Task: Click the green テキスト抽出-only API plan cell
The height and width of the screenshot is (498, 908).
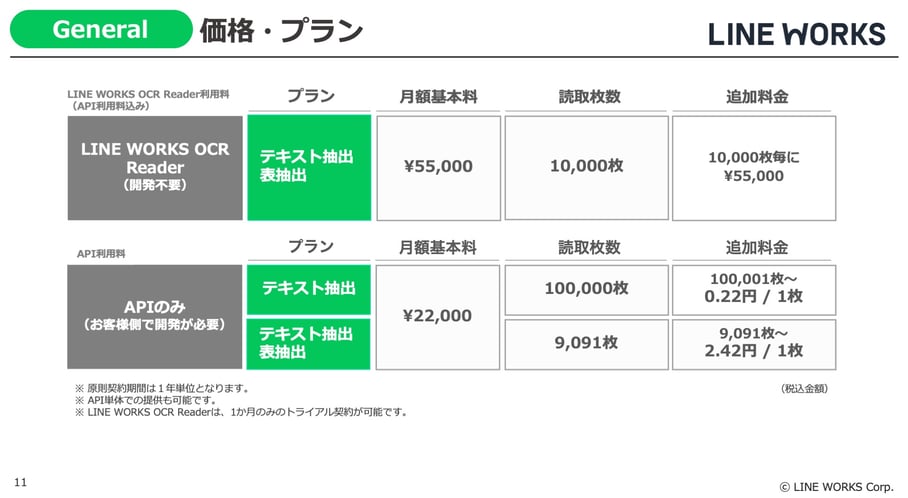Action: pyautogui.click(x=309, y=289)
